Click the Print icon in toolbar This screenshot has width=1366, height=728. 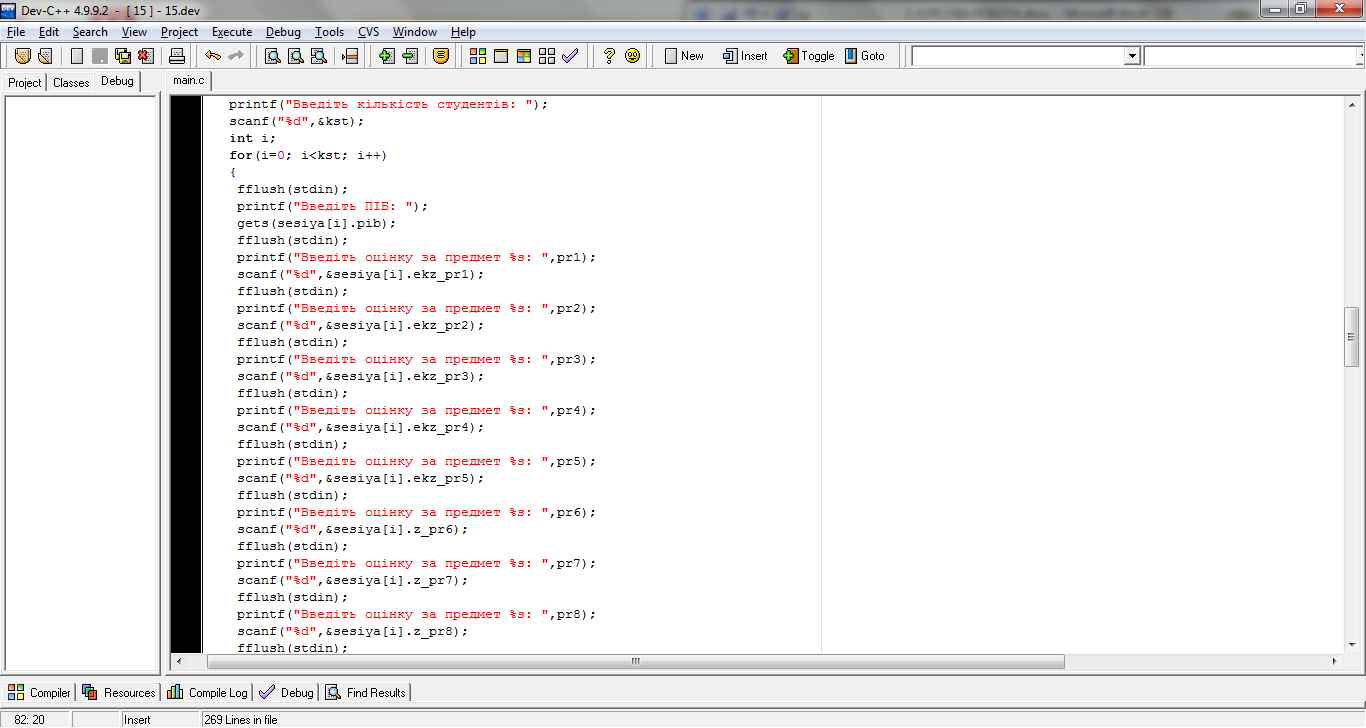pos(176,56)
